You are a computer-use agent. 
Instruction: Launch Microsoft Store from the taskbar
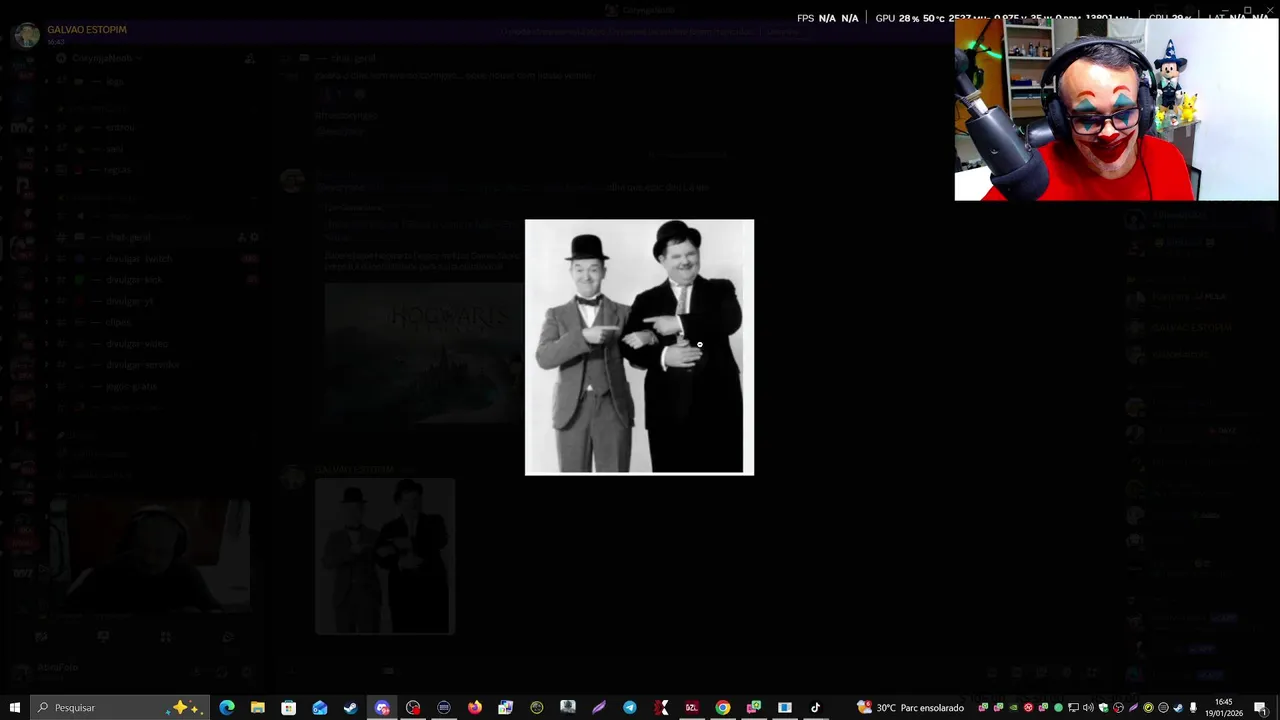(289, 707)
